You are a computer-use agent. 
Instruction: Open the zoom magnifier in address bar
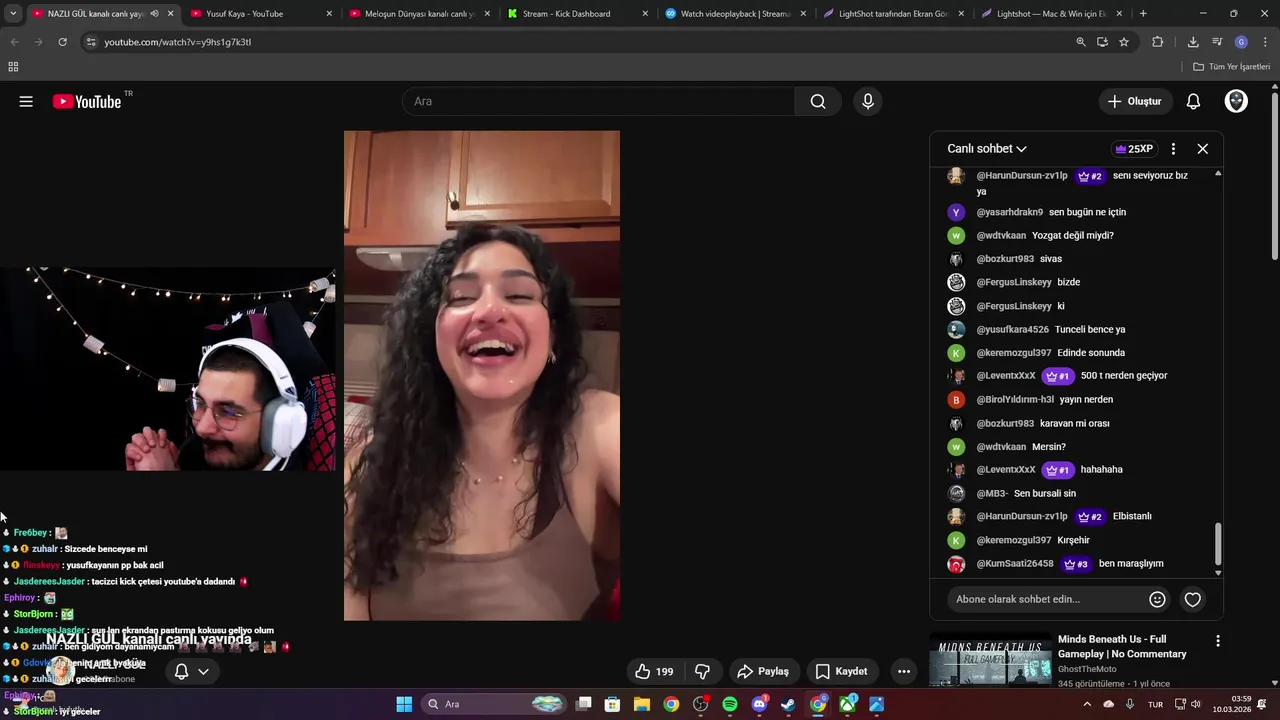pyautogui.click(x=1080, y=42)
